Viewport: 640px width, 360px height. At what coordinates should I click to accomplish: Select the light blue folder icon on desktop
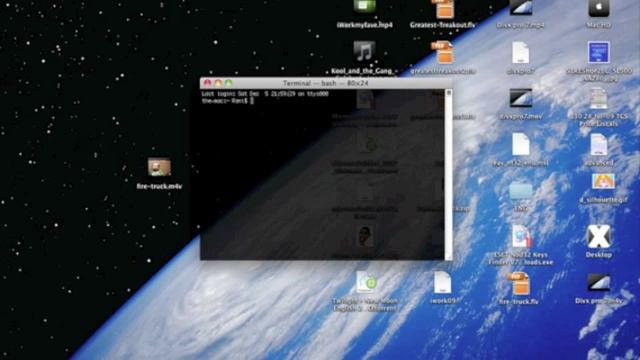[x=521, y=191]
